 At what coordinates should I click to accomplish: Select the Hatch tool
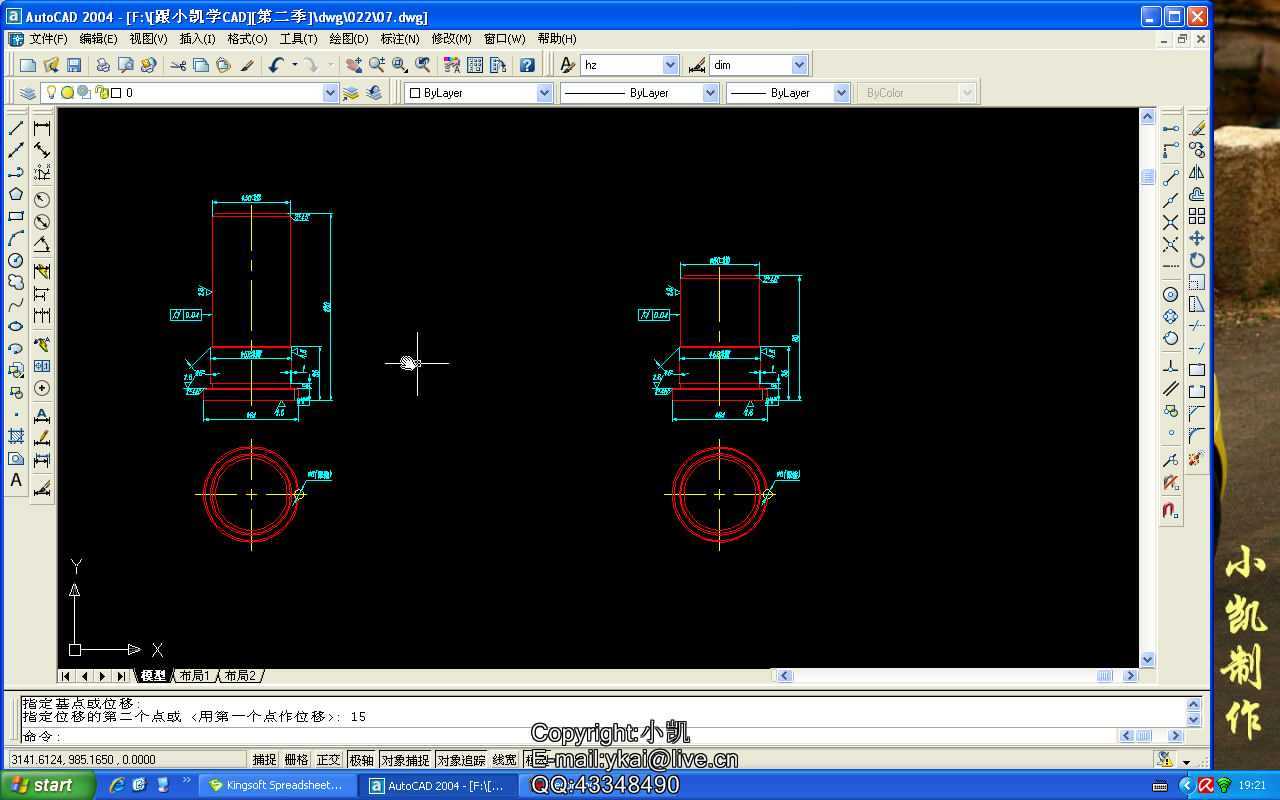[x=16, y=436]
